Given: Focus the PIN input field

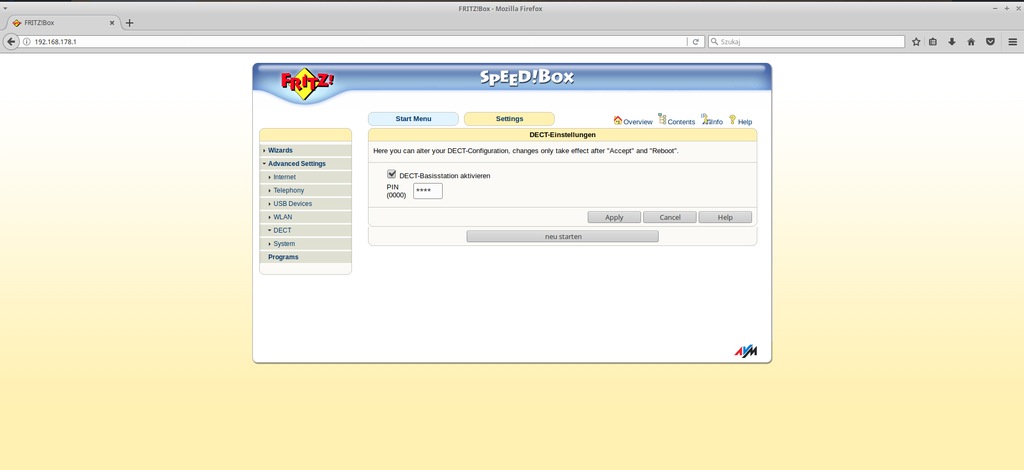Looking at the screenshot, I should pos(428,191).
